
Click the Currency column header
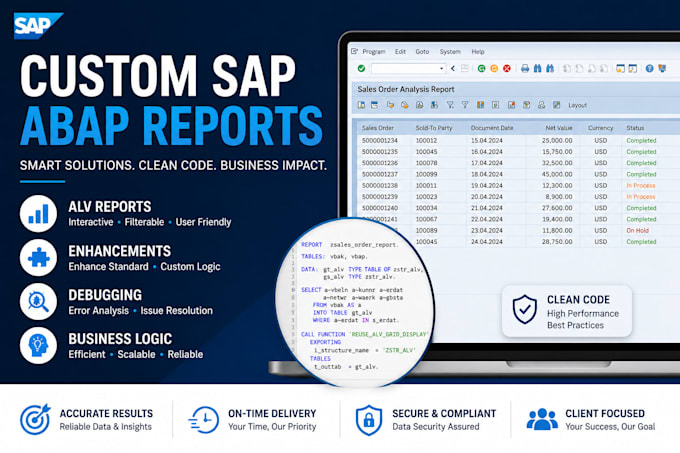[600, 128]
